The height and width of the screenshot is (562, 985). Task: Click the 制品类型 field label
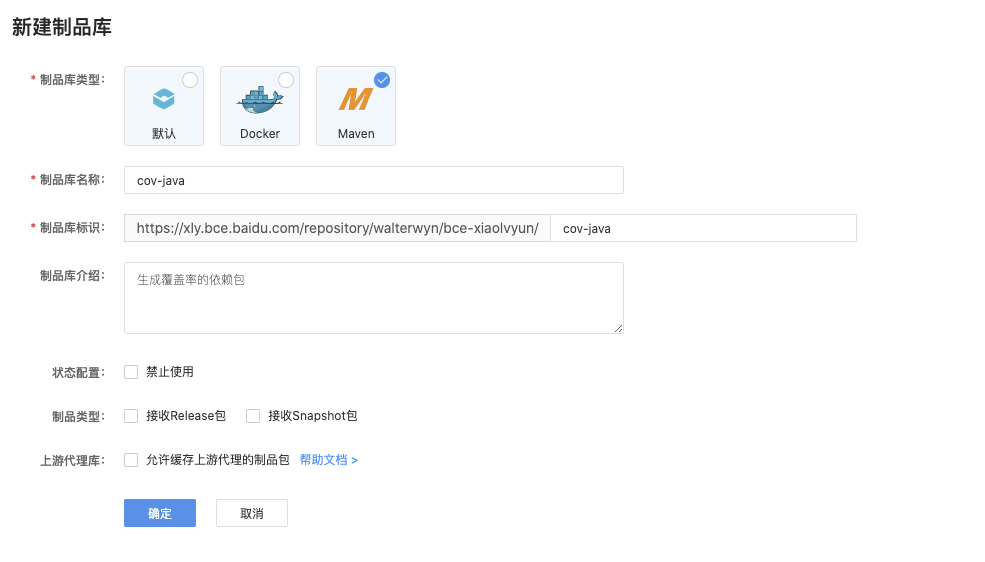pyautogui.click(x=79, y=416)
